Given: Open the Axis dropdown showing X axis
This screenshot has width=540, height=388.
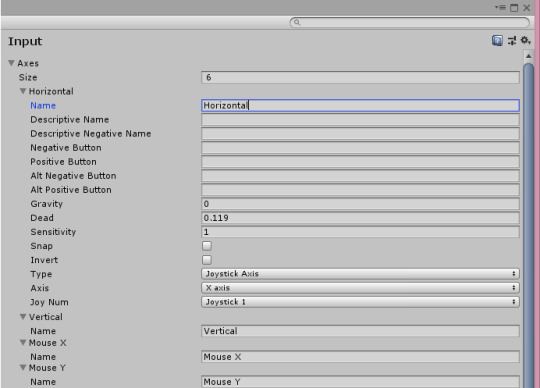Looking at the screenshot, I should point(360,288).
